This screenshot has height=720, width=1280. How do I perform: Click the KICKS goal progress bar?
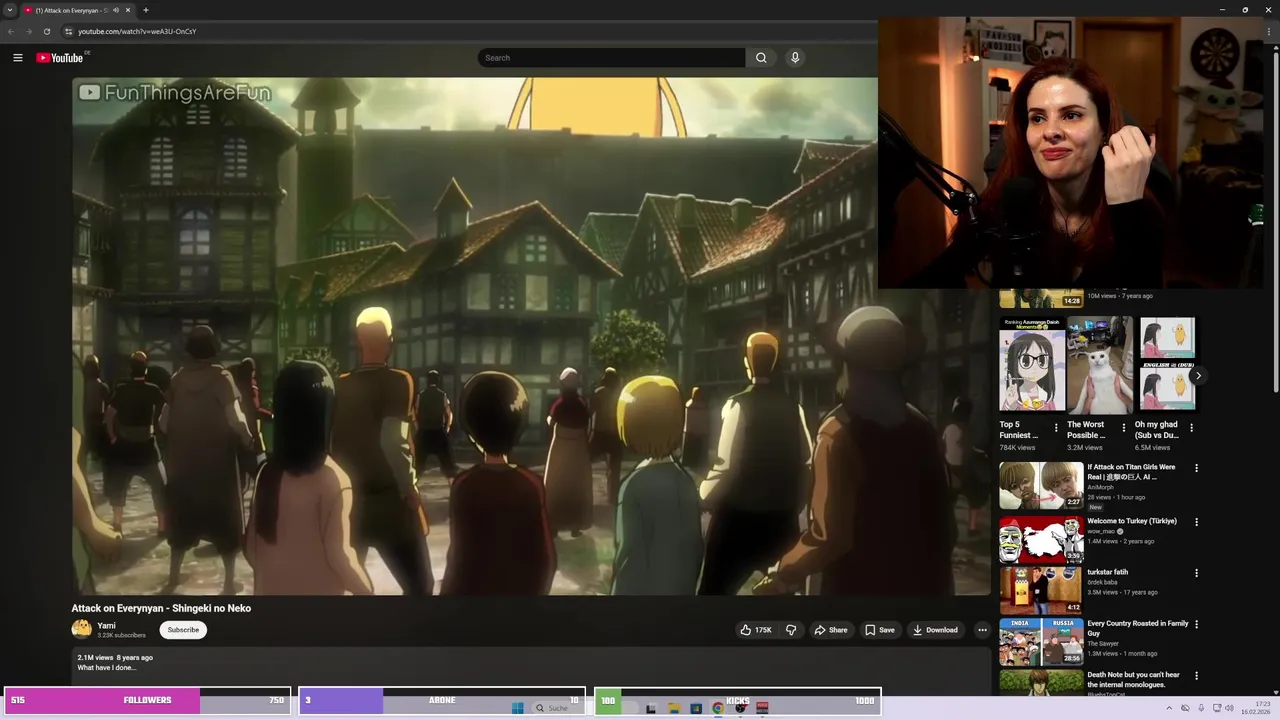tap(737, 700)
